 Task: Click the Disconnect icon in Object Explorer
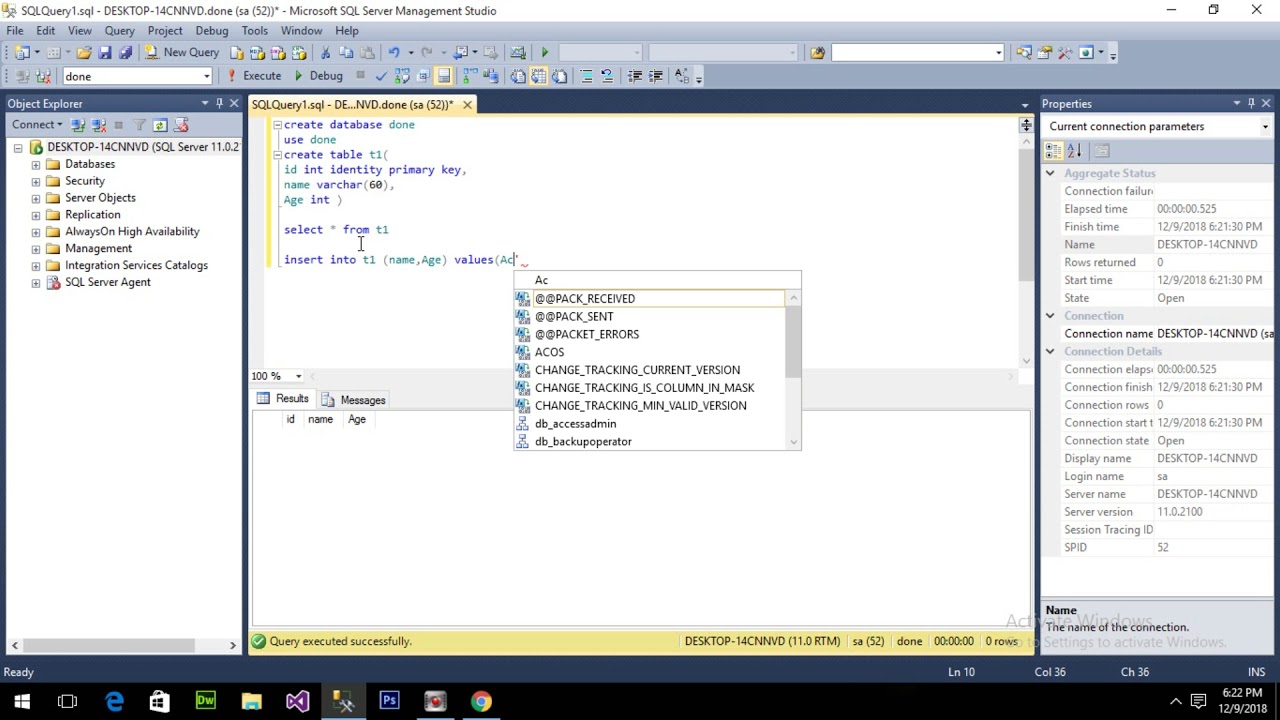coord(98,125)
